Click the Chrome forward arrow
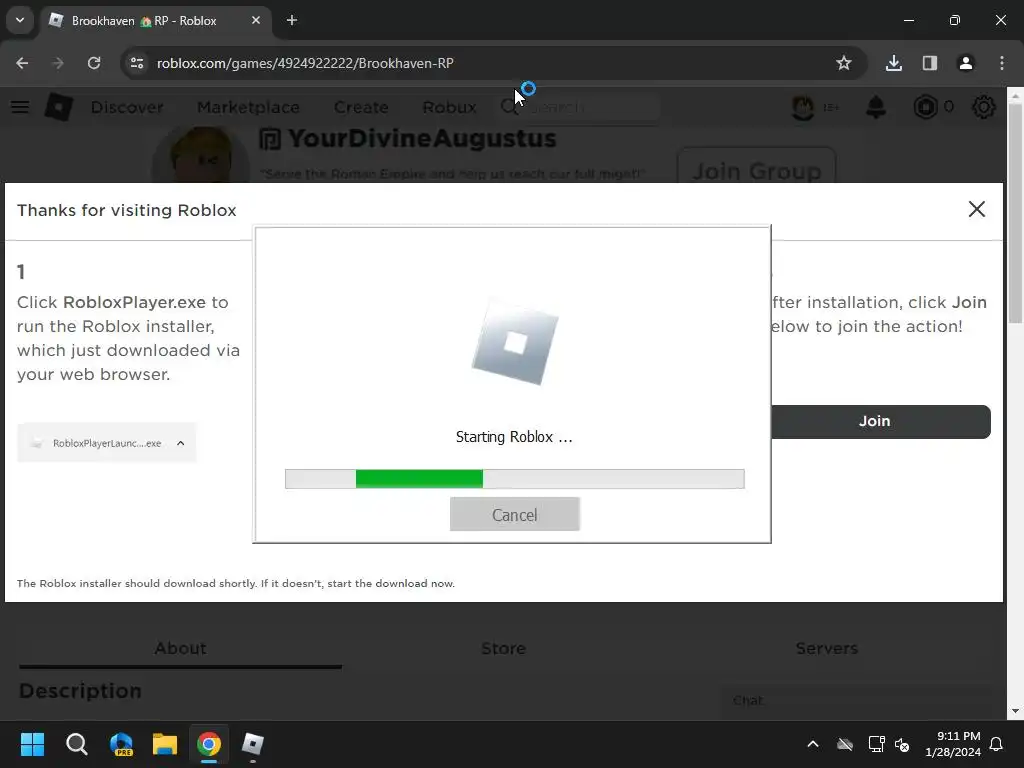The image size is (1024, 768). click(58, 63)
